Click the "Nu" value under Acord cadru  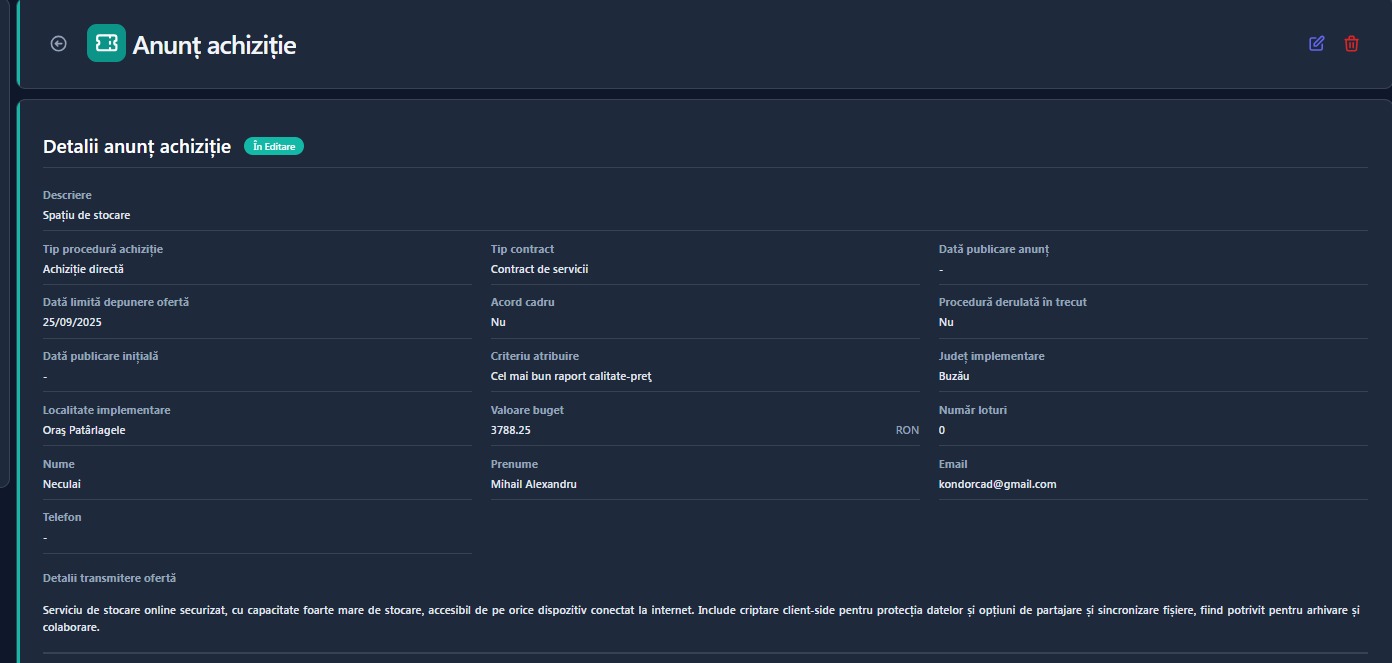pyautogui.click(x=498, y=323)
